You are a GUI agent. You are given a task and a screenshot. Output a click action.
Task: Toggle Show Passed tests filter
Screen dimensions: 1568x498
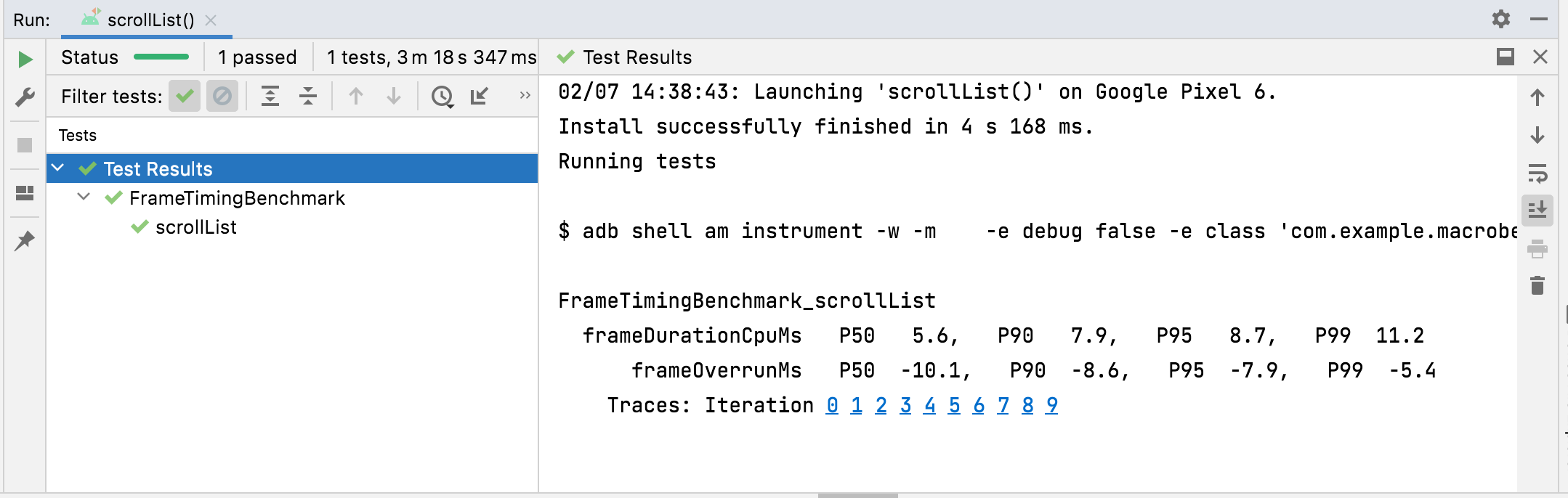(x=185, y=95)
